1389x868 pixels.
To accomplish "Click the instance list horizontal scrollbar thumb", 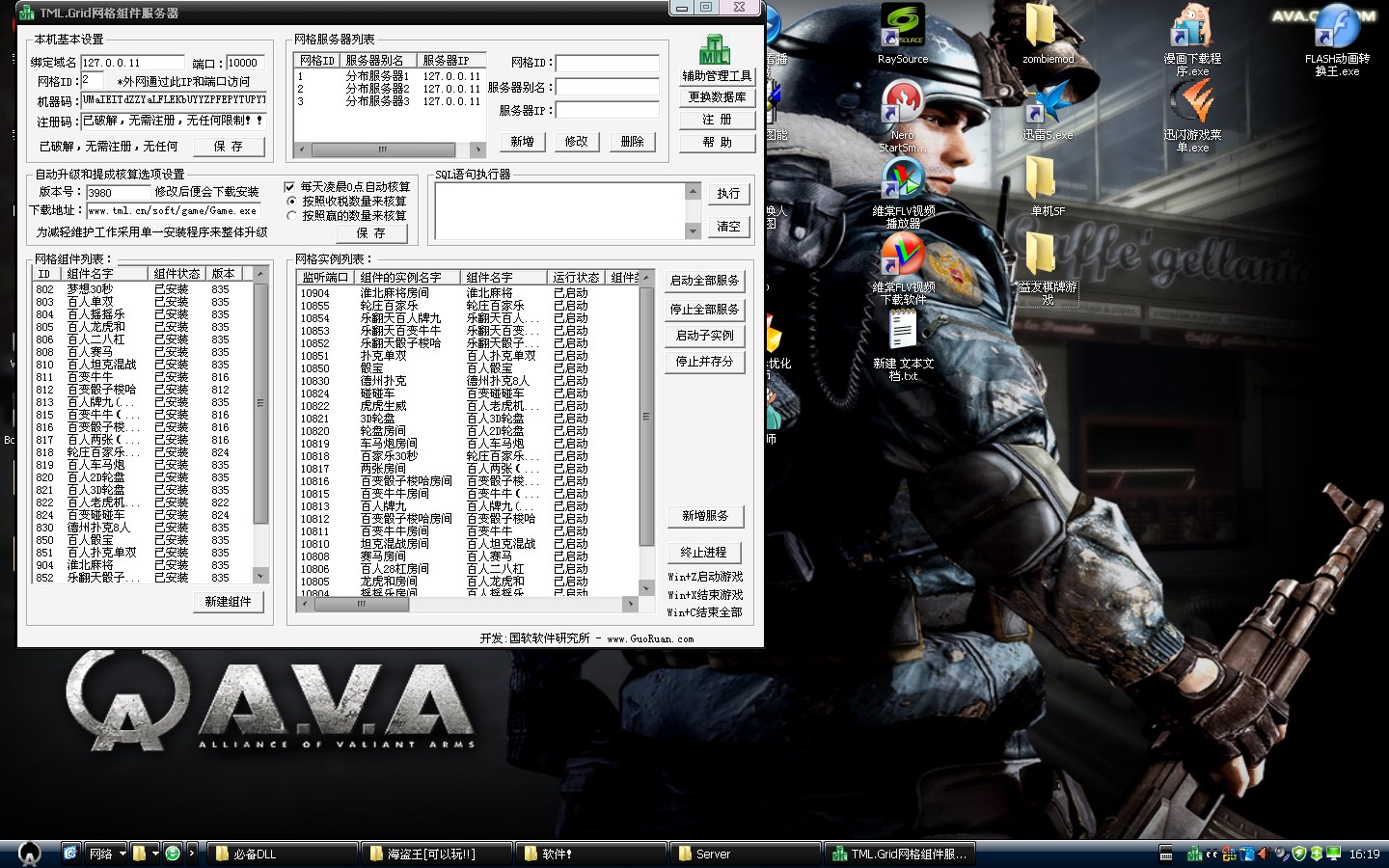I will point(362,604).
